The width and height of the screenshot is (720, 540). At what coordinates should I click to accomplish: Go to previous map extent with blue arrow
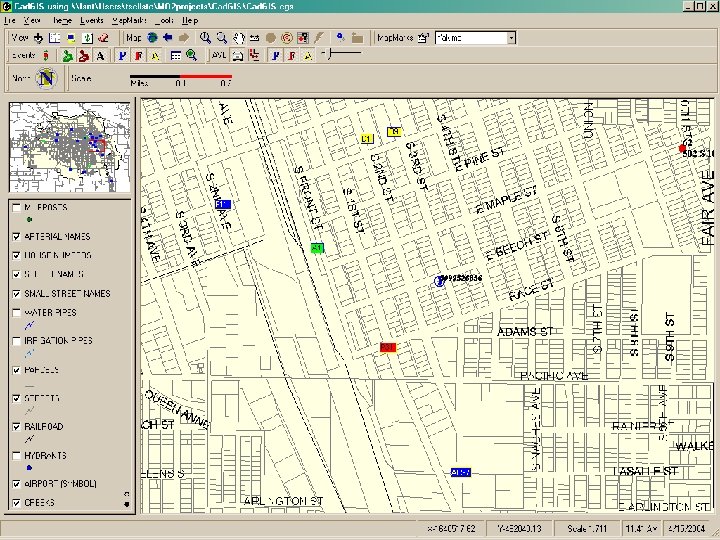(168, 38)
